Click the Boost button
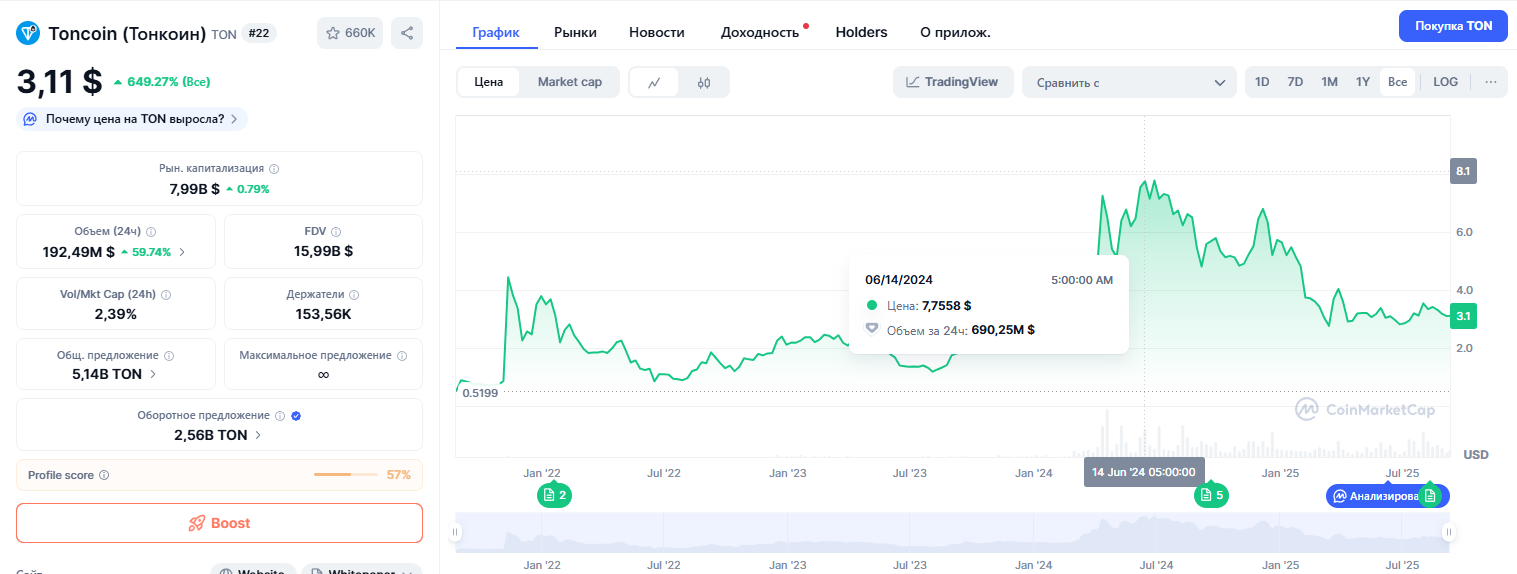 click(219, 523)
